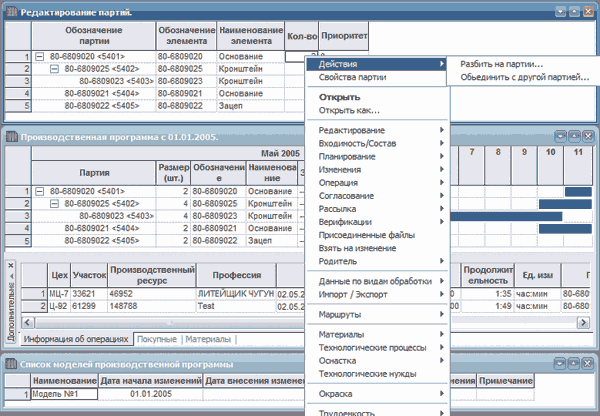Choose Объединить с другой партией…
Image resolution: width=600 pixels, height=416 pixels.
pyautogui.click(x=525, y=77)
